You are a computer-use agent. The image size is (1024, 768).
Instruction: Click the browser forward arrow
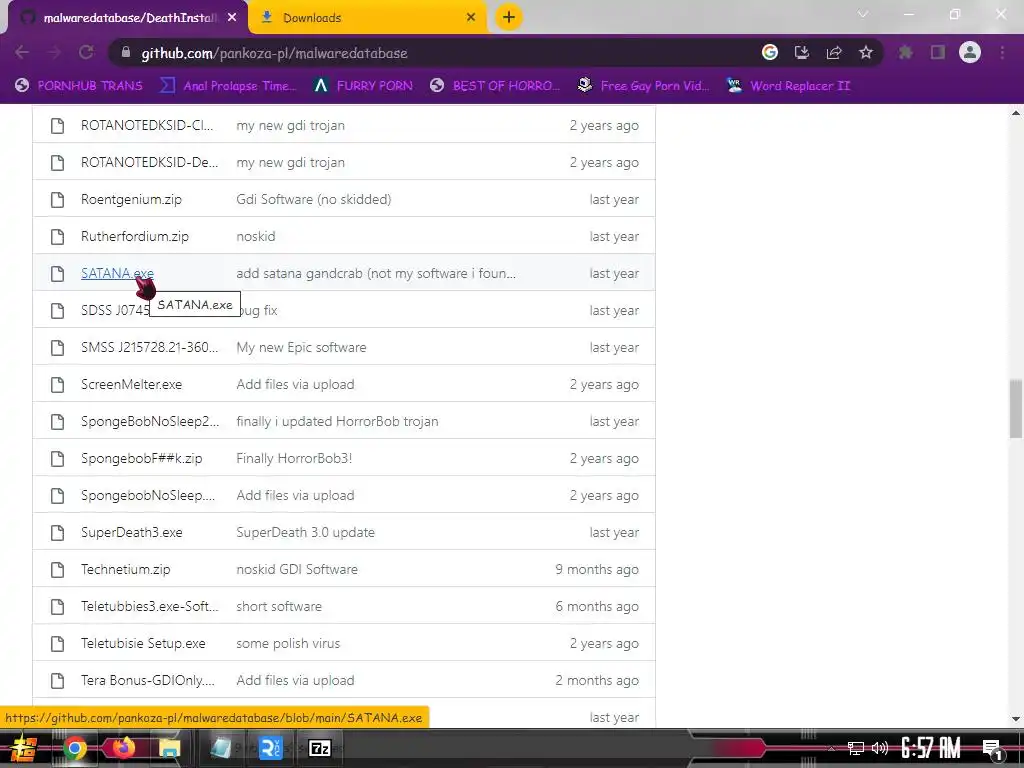pyautogui.click(x=54, y=52)
